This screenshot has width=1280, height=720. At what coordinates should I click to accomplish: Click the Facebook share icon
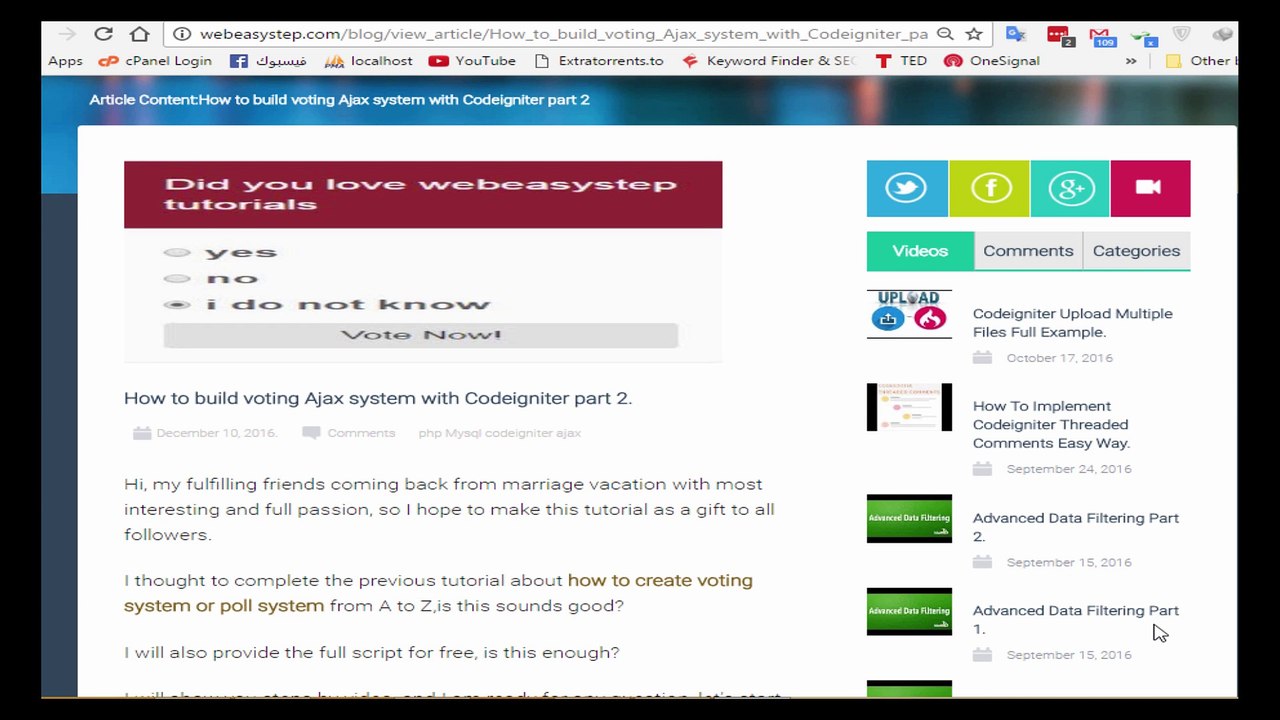989,188
